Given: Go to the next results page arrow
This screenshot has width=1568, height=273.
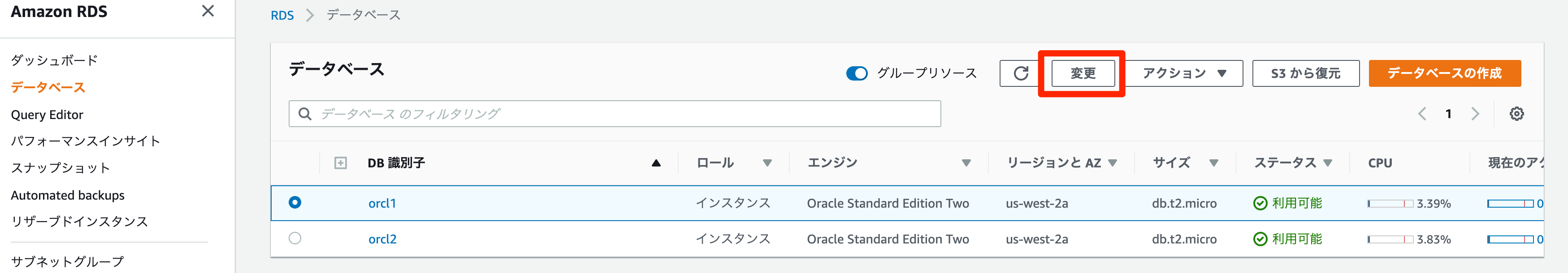Looking at the screenshot, I should pos(1475,114).
